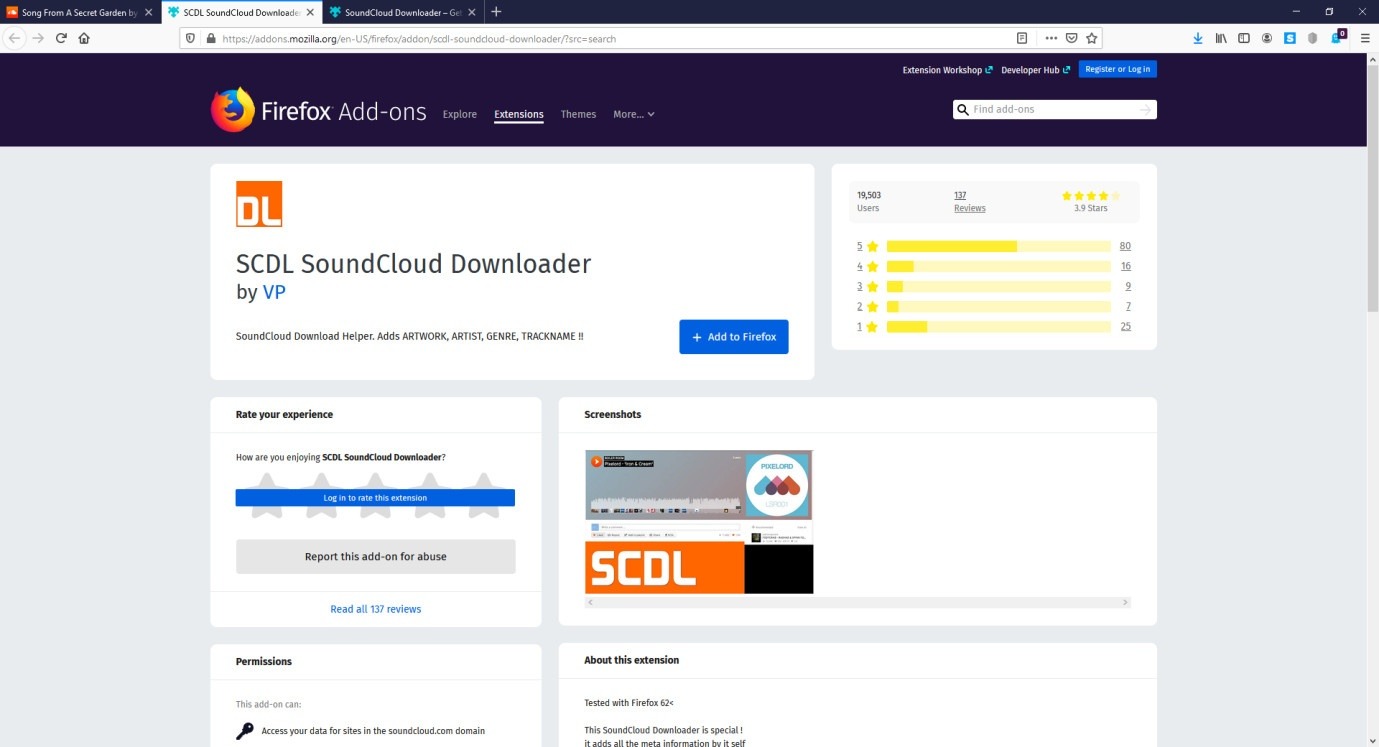Click Add to Firefox button

(734, 337)
